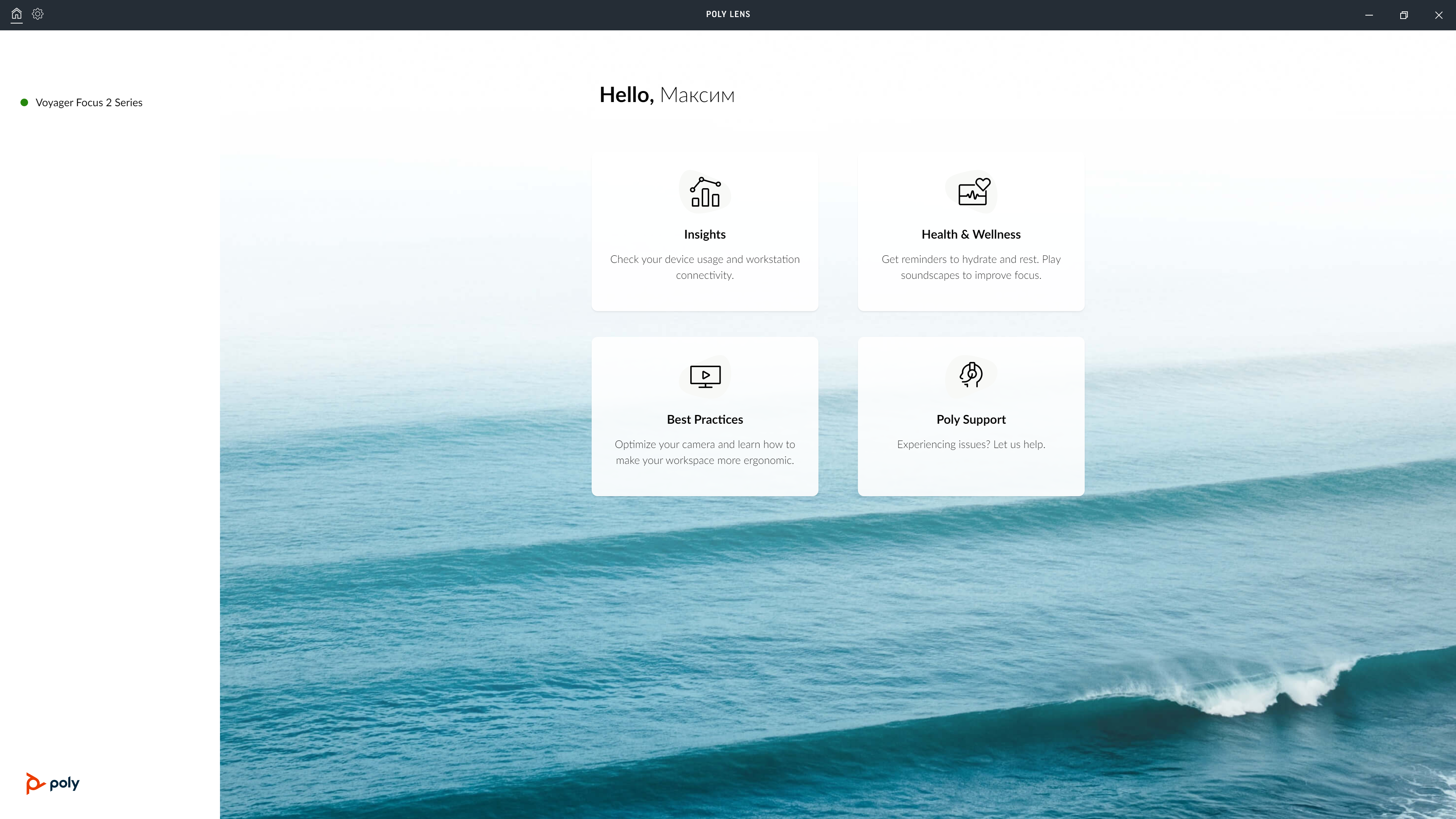Click the Insights bar chart icon

[x=705, y=192]
